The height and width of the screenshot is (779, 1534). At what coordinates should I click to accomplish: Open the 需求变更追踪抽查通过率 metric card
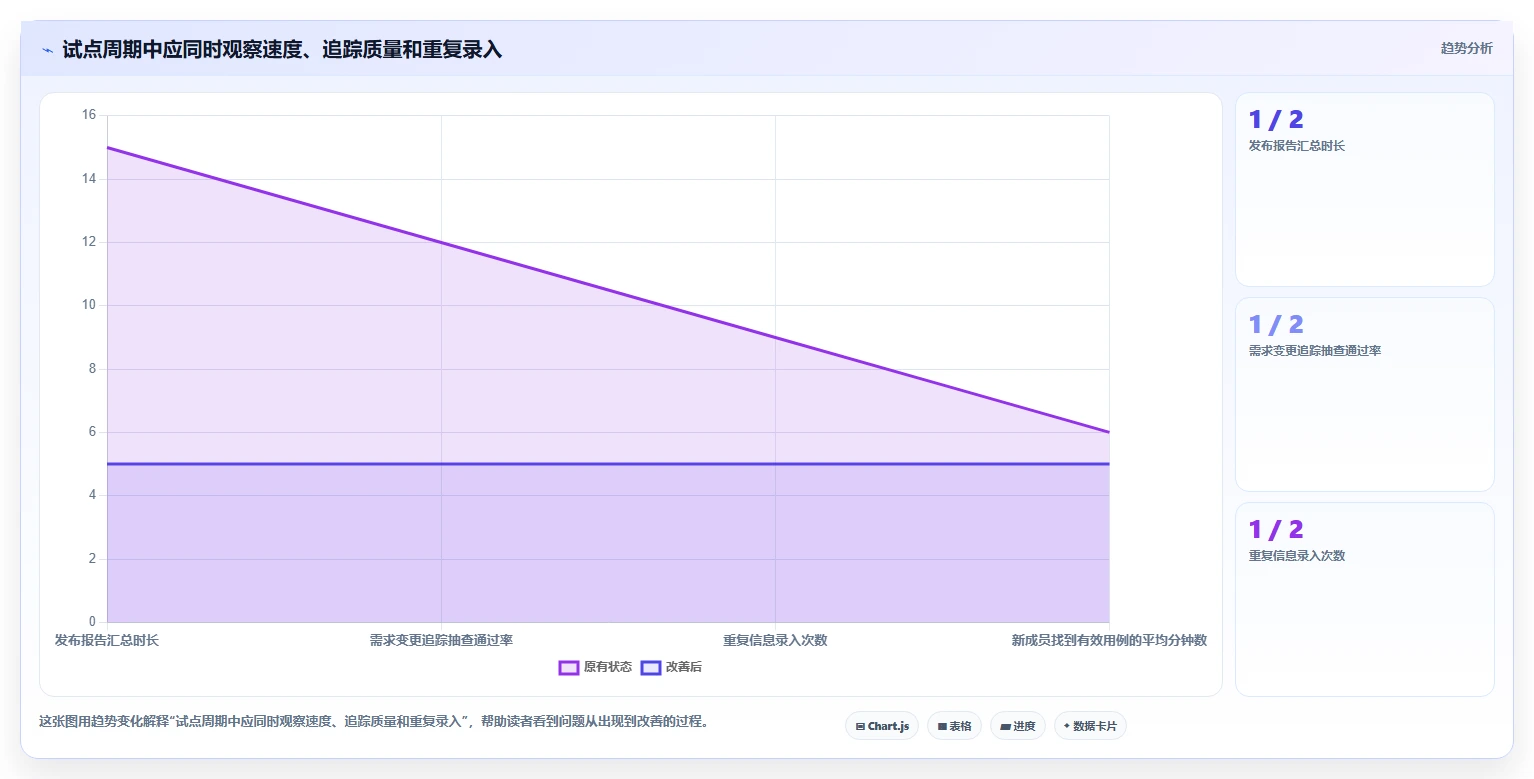pyautogui.click(x=1365, y=395)
